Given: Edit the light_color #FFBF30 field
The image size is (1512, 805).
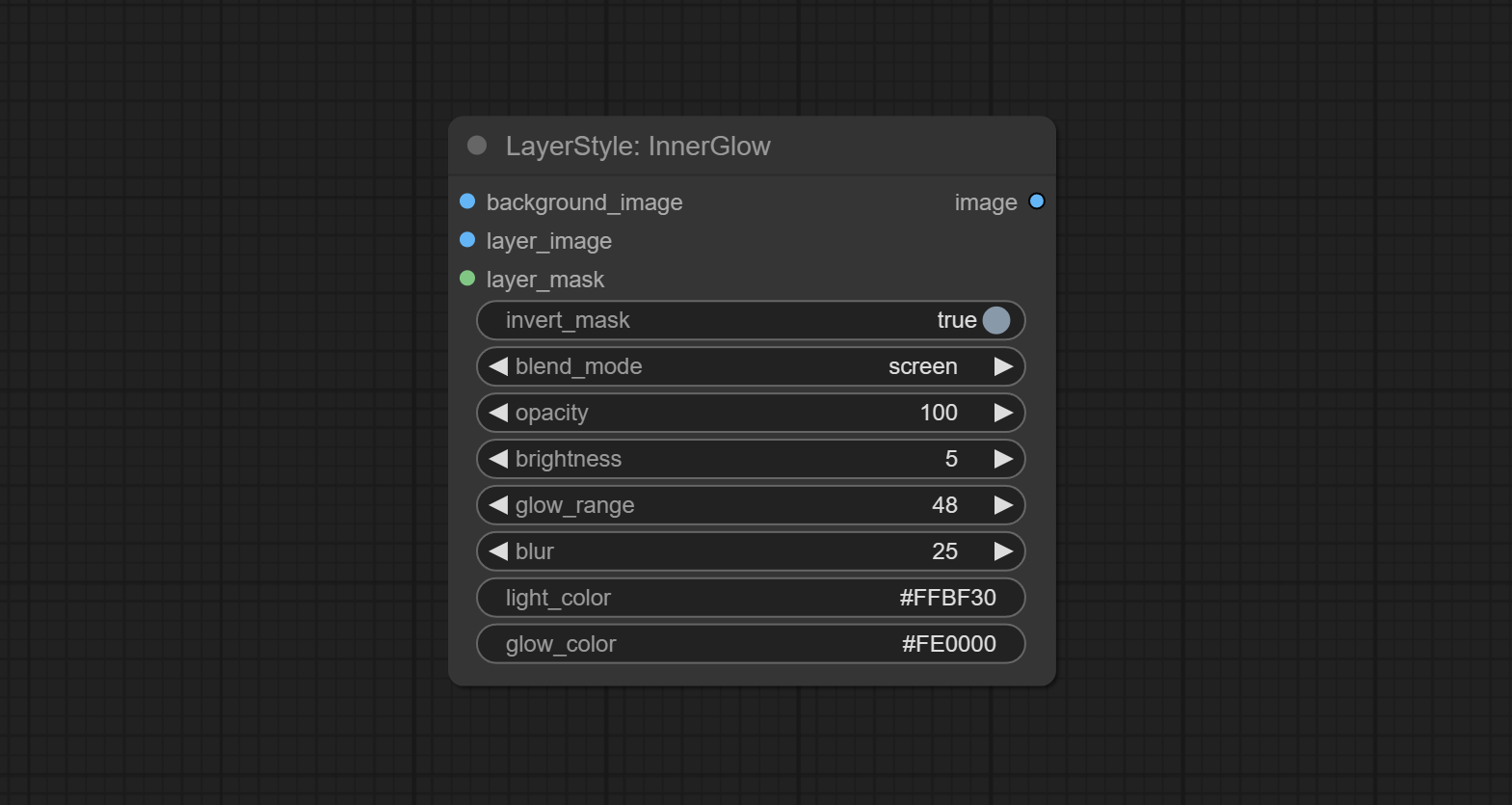Looking at the screenshot, I should [x=751, y=598].
